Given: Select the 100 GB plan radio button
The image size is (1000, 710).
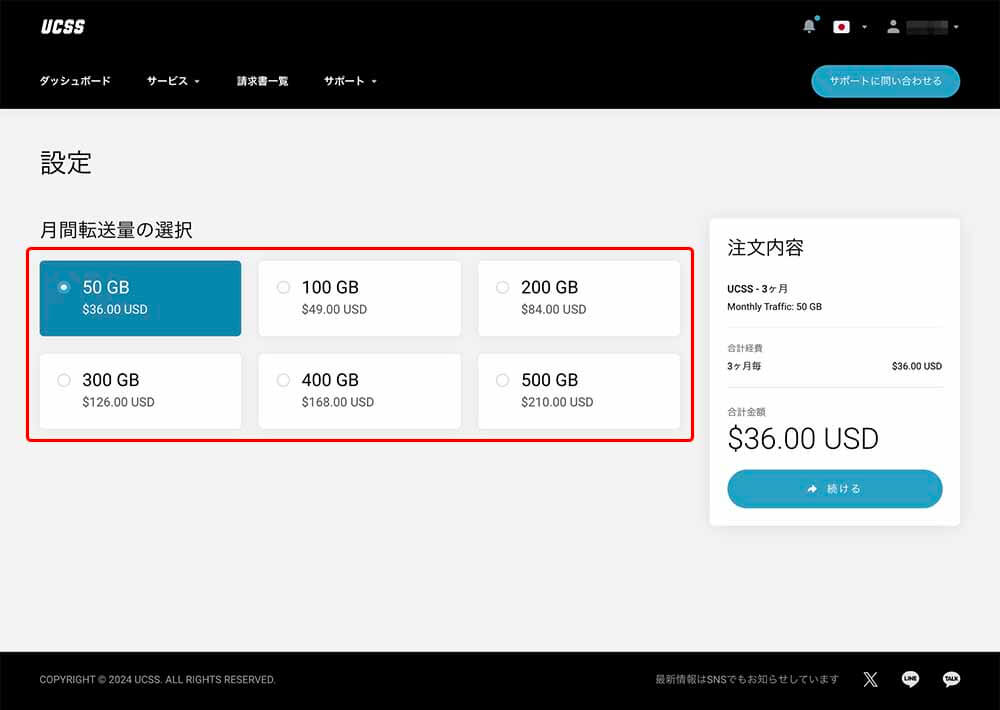Looking at the screenshot, I should click(283, 288).
